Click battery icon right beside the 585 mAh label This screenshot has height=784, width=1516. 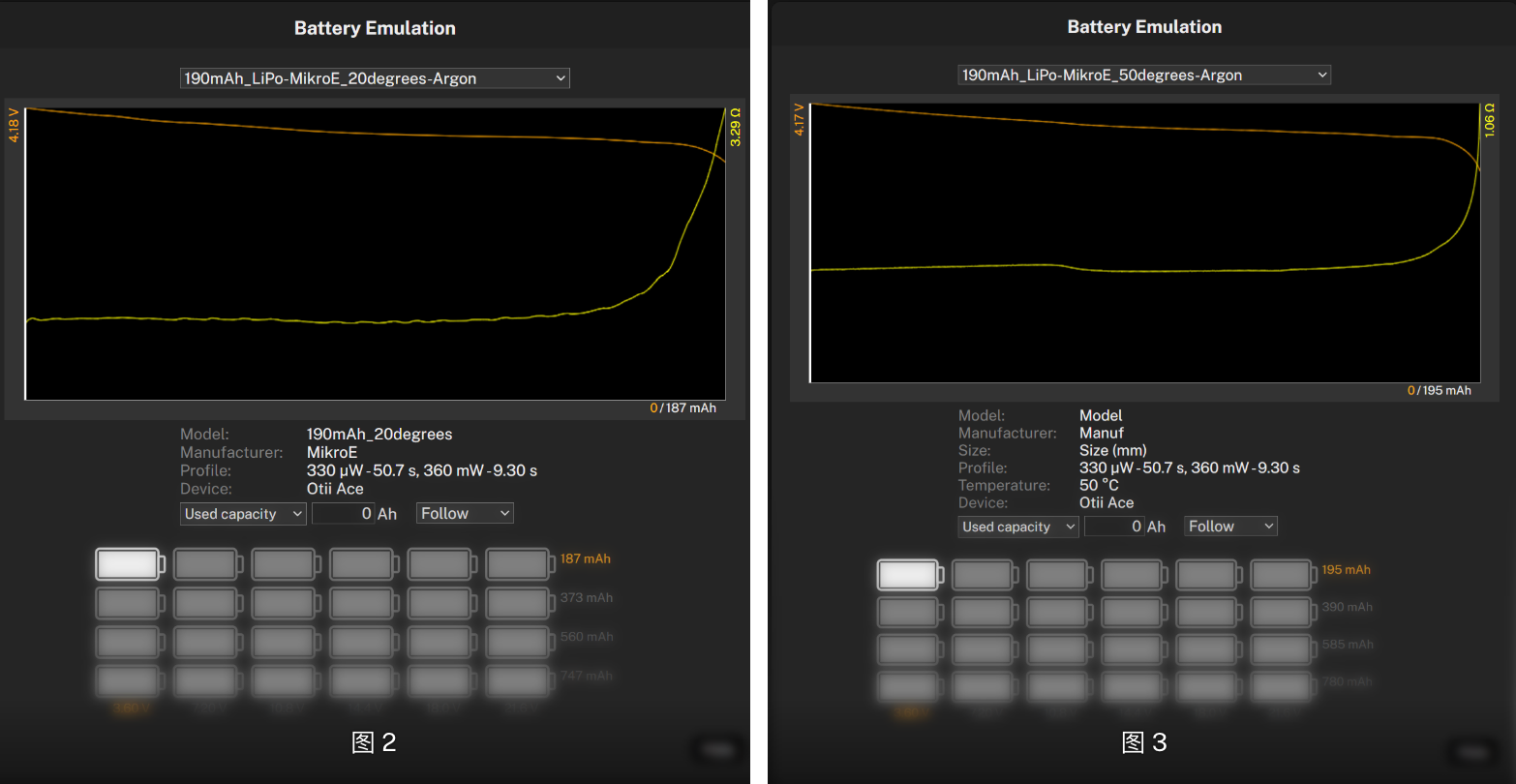(1284, 649)
